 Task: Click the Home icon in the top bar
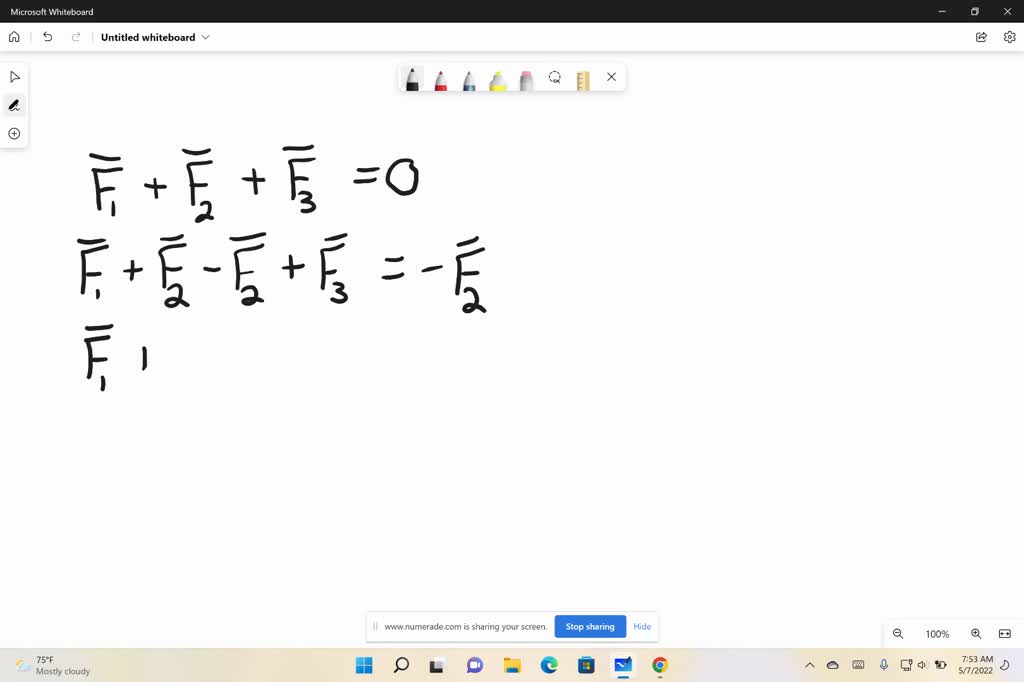click(x=14, y=36)
